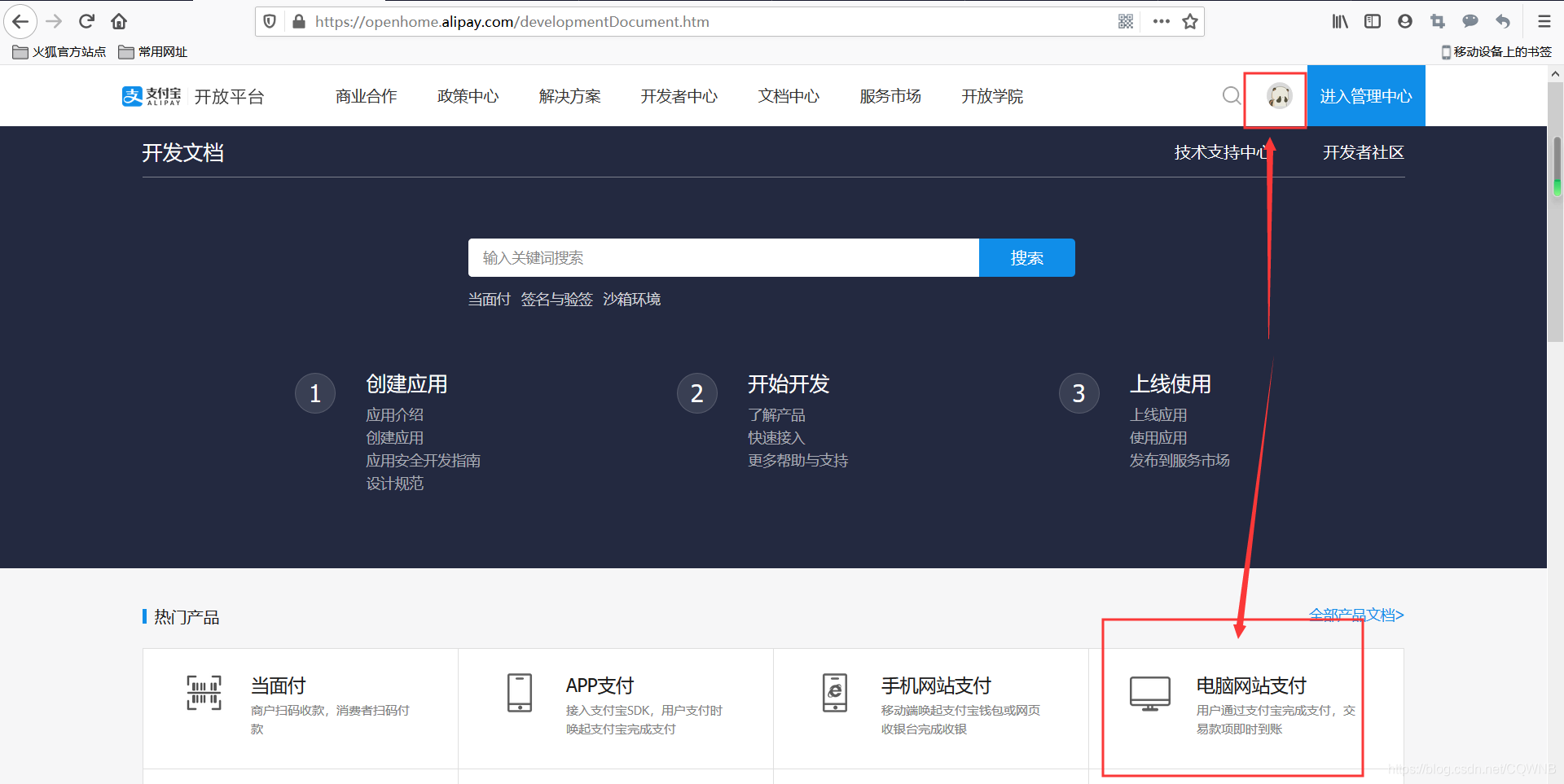Open the 快速接入 link

tap(777, 438)
